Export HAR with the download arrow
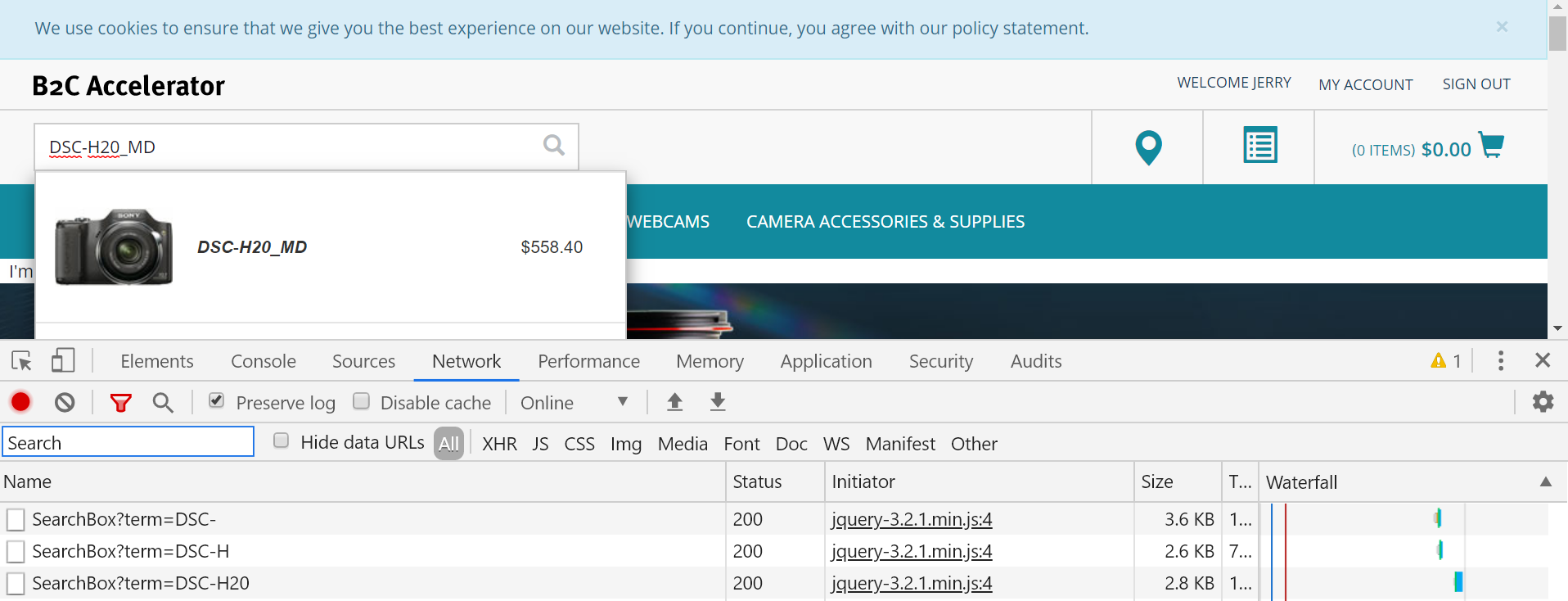 [x=718, y=402]
